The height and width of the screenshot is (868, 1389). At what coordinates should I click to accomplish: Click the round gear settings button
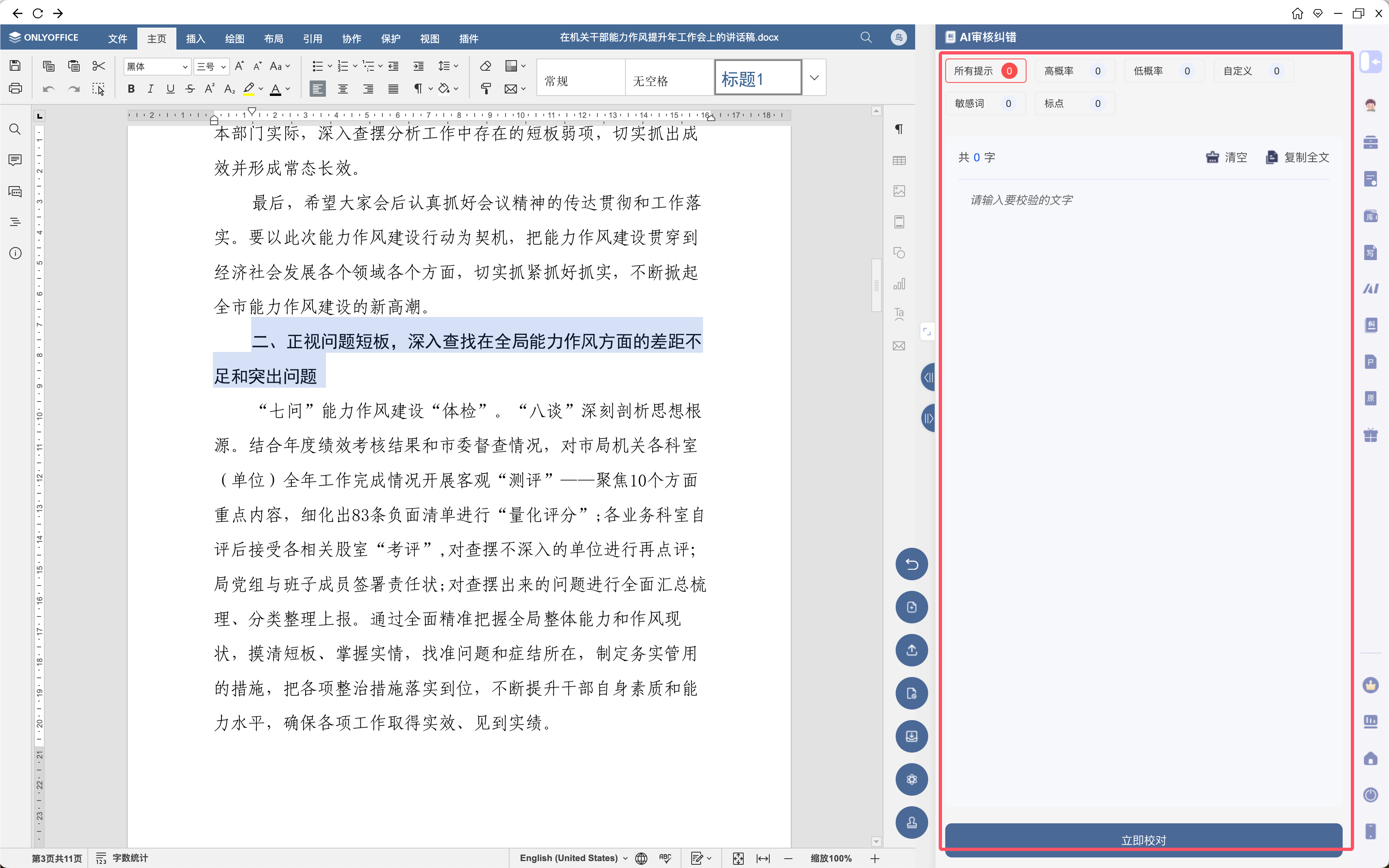(912, 779)
